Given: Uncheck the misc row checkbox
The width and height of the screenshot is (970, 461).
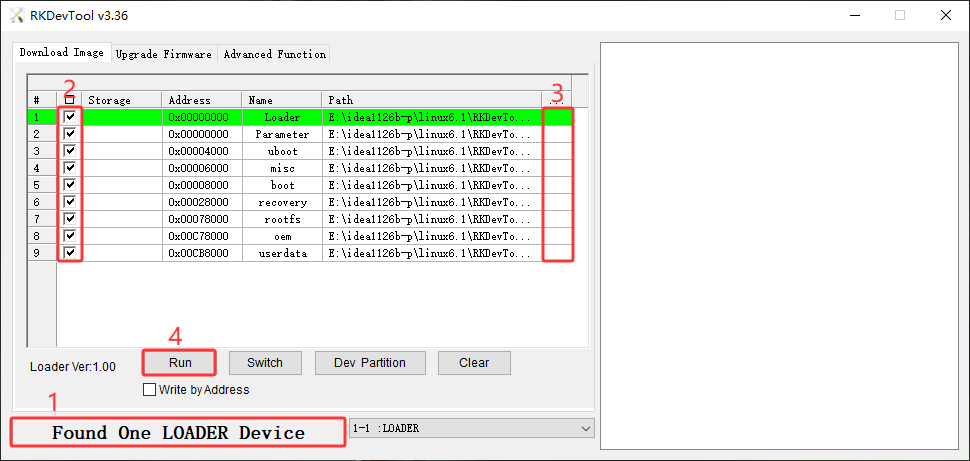Looking at the screenshot, I should click(70, 168).
